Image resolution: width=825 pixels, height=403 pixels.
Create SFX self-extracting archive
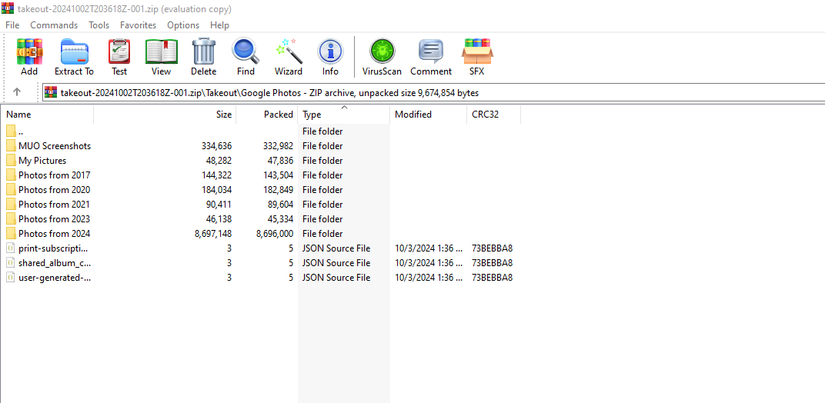[477, 52]
